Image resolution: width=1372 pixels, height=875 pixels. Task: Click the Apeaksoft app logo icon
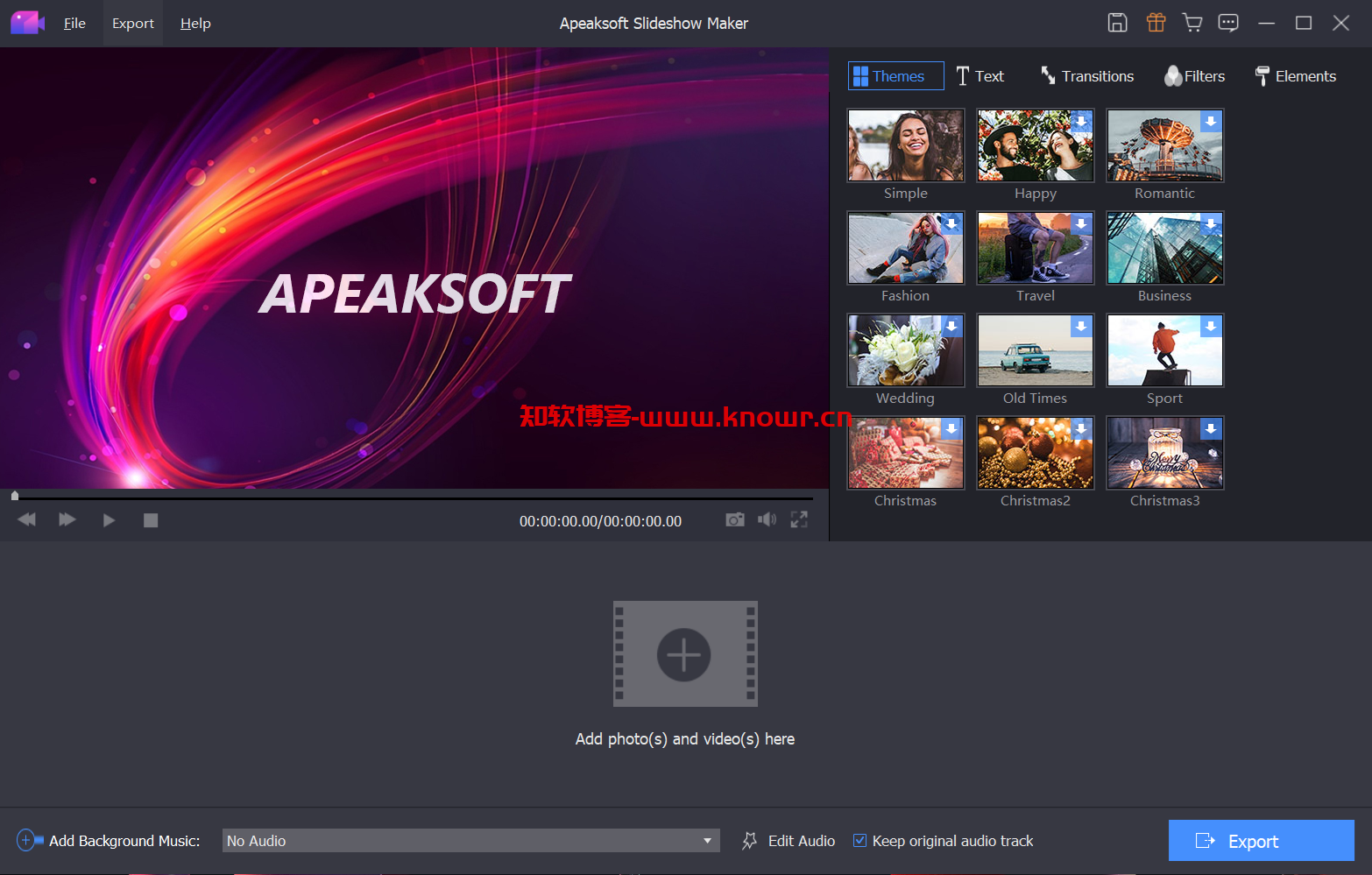[x=27, y=23]
